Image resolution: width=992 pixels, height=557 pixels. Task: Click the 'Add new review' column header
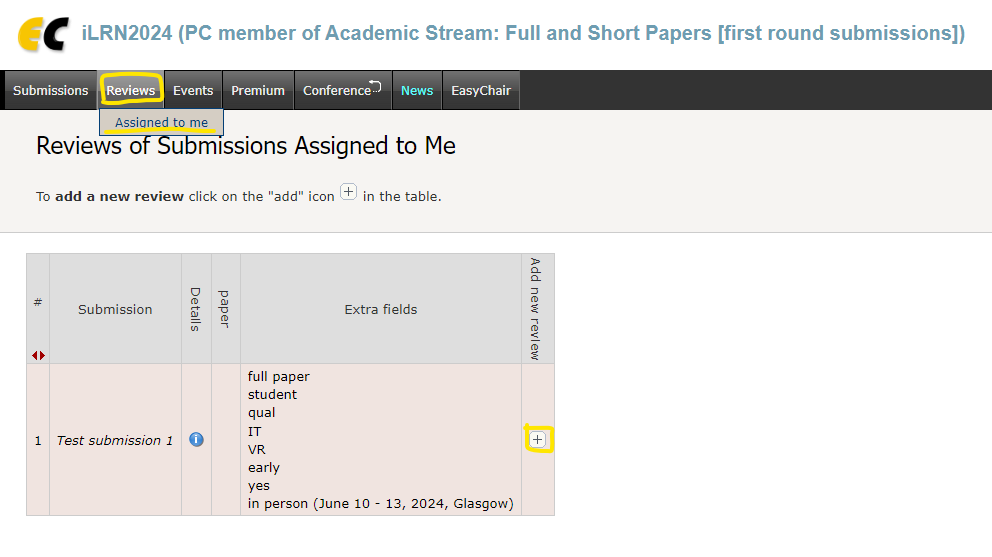click(535, 309)
